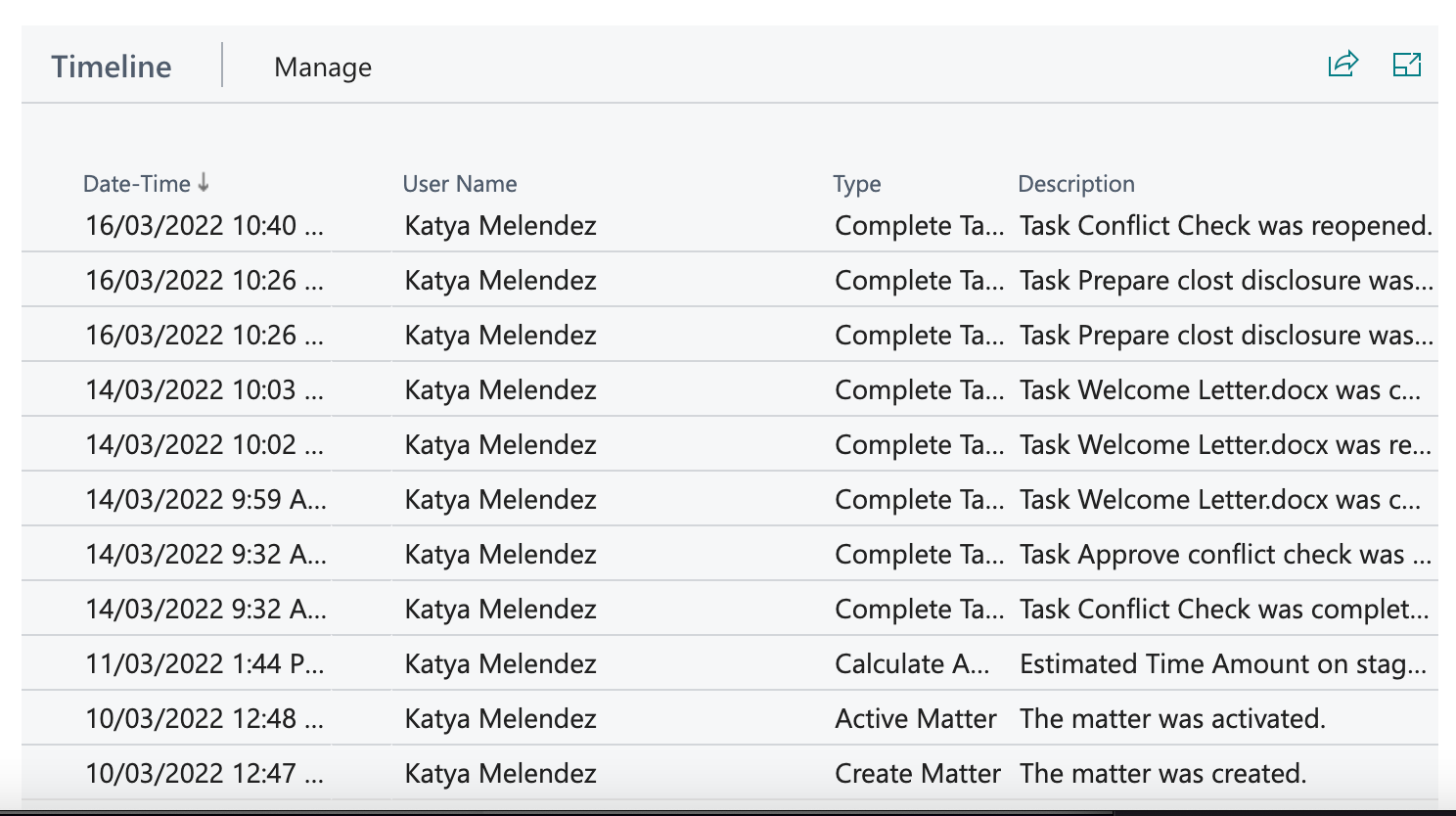Select date 14/03/2022 10:03 cell
Image resolution: width=1456 pixels, height=816 pixels.
[205, 389]
